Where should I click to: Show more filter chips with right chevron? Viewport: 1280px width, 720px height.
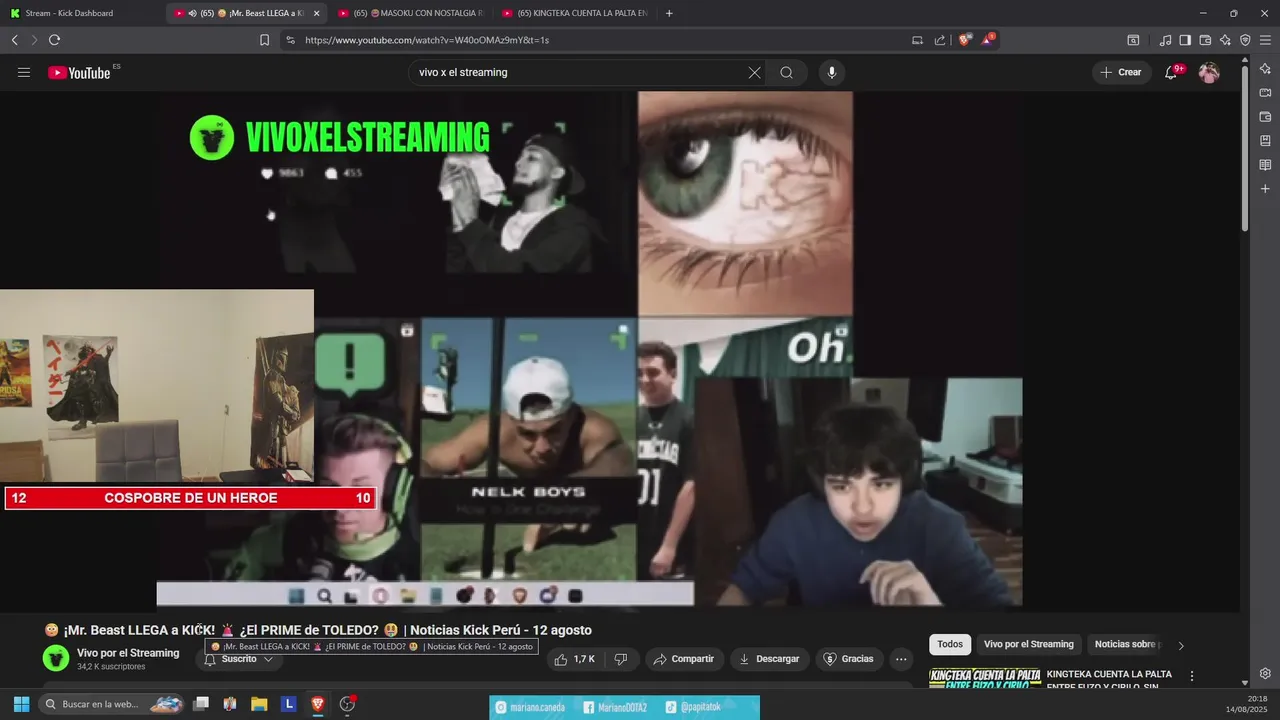[1181, 645]
